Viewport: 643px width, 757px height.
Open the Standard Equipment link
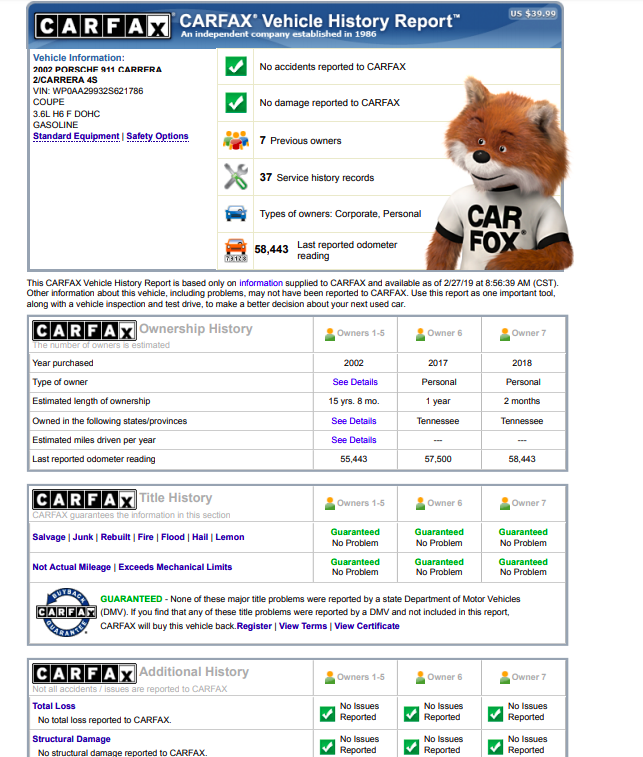(76, 136)
